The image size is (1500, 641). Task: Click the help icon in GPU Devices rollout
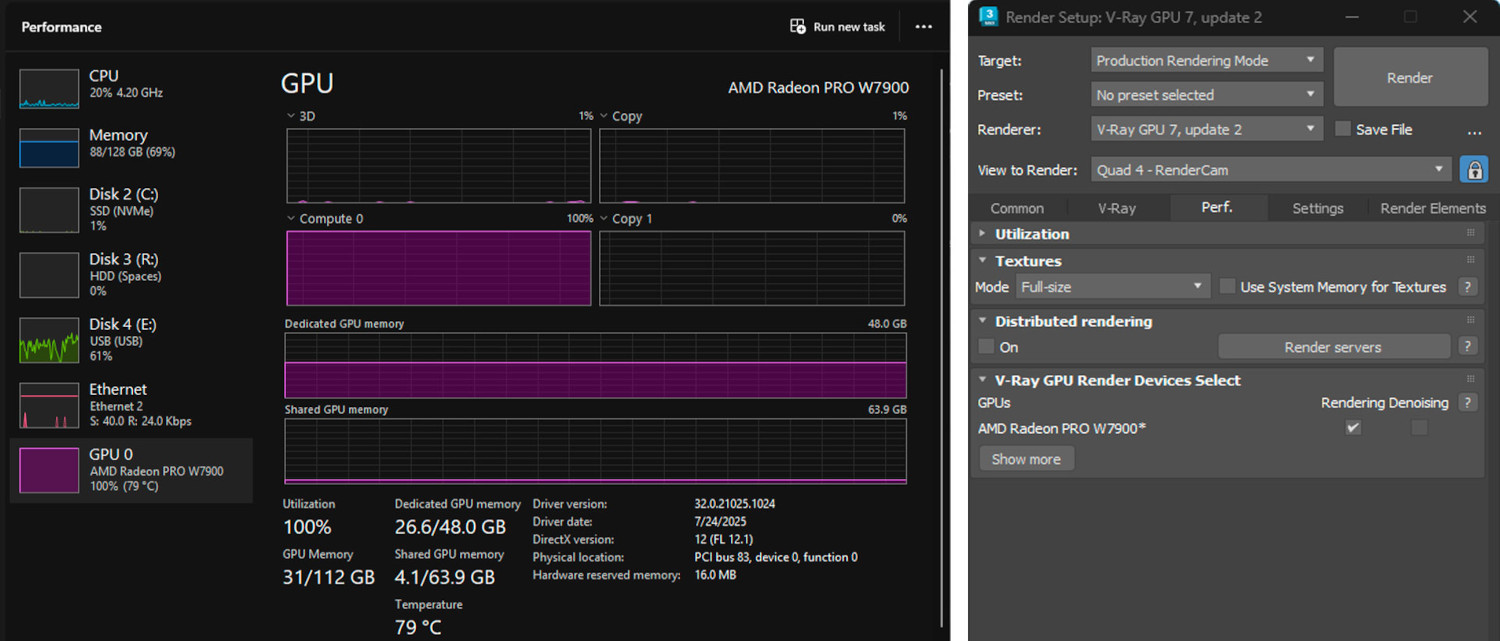click(x=1467, y=402)
